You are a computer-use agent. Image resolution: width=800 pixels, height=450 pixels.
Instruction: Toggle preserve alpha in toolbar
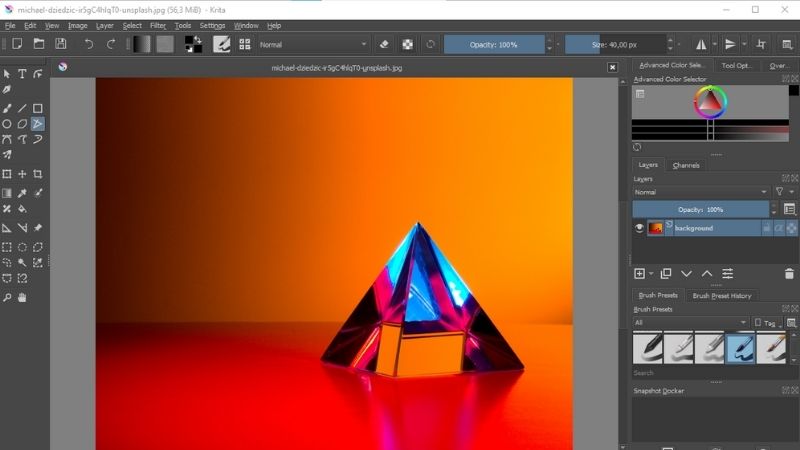408,44
